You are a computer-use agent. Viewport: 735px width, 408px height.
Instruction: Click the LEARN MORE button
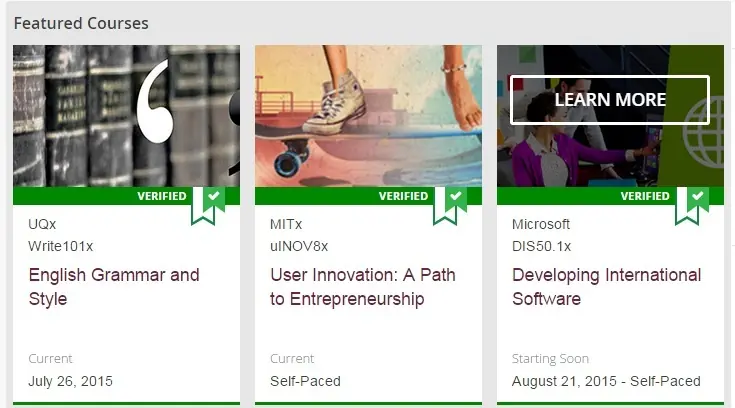610,100
